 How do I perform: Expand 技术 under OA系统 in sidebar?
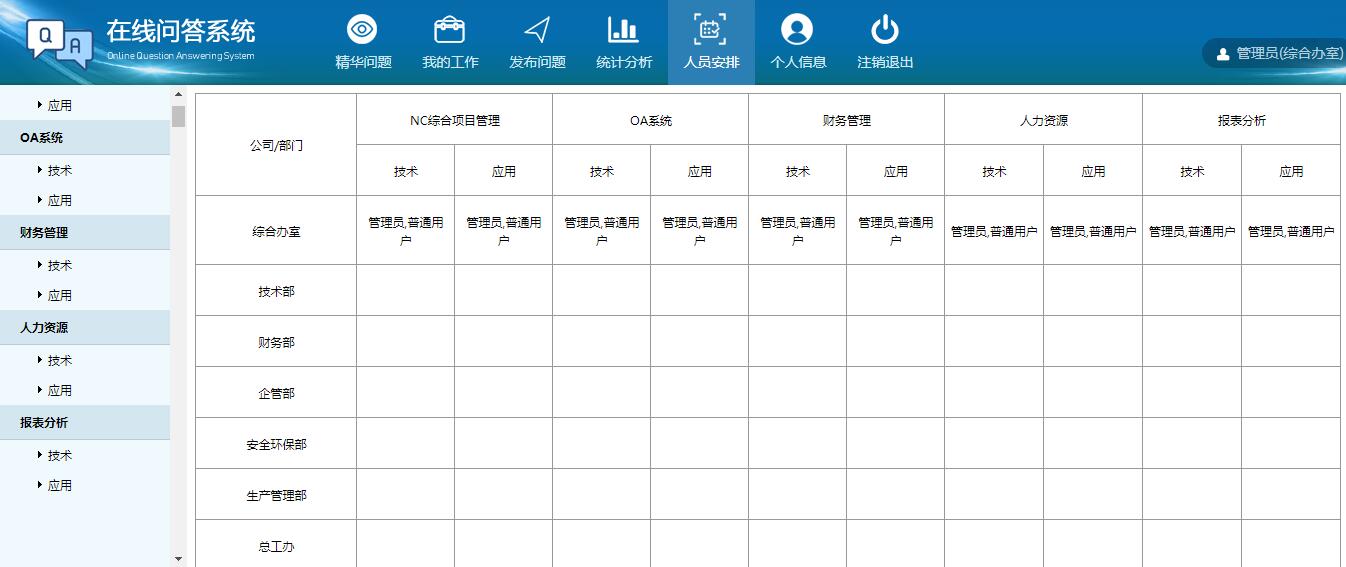tap(59, 171)
